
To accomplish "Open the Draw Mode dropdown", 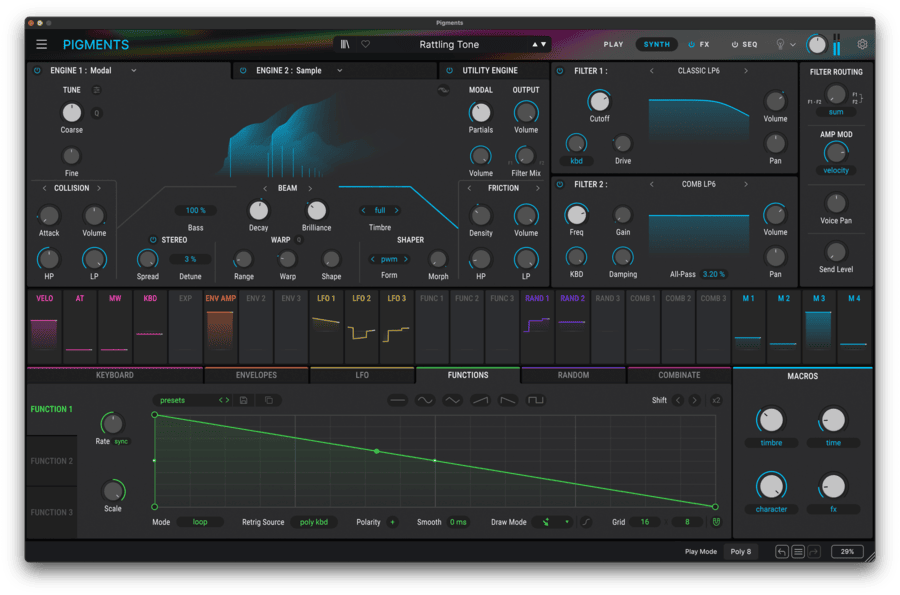I will point(554,521).
